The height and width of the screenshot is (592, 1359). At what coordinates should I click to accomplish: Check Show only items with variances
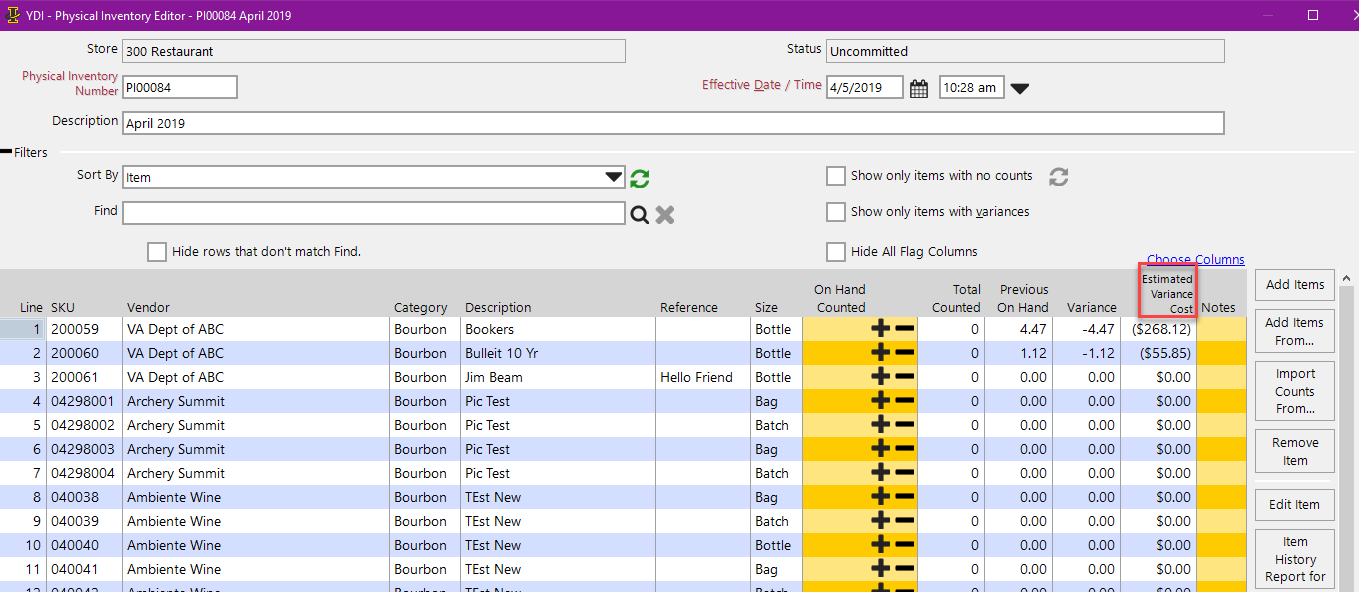point(836,212)
